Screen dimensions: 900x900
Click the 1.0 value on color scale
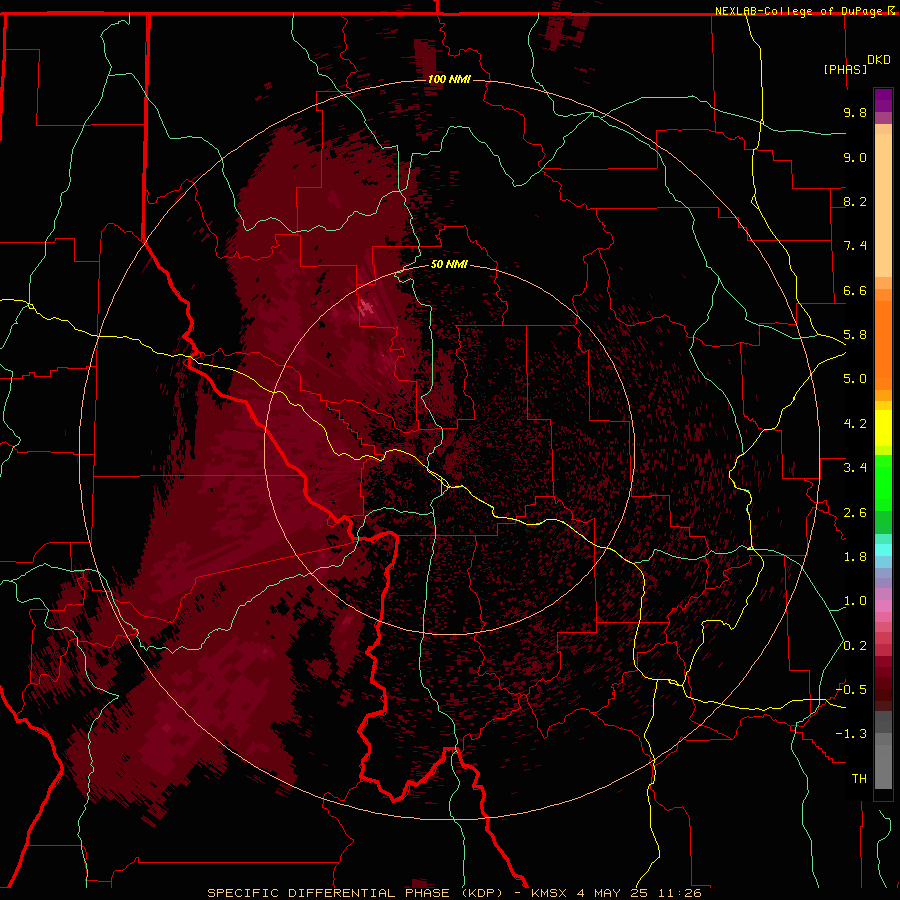855,601
